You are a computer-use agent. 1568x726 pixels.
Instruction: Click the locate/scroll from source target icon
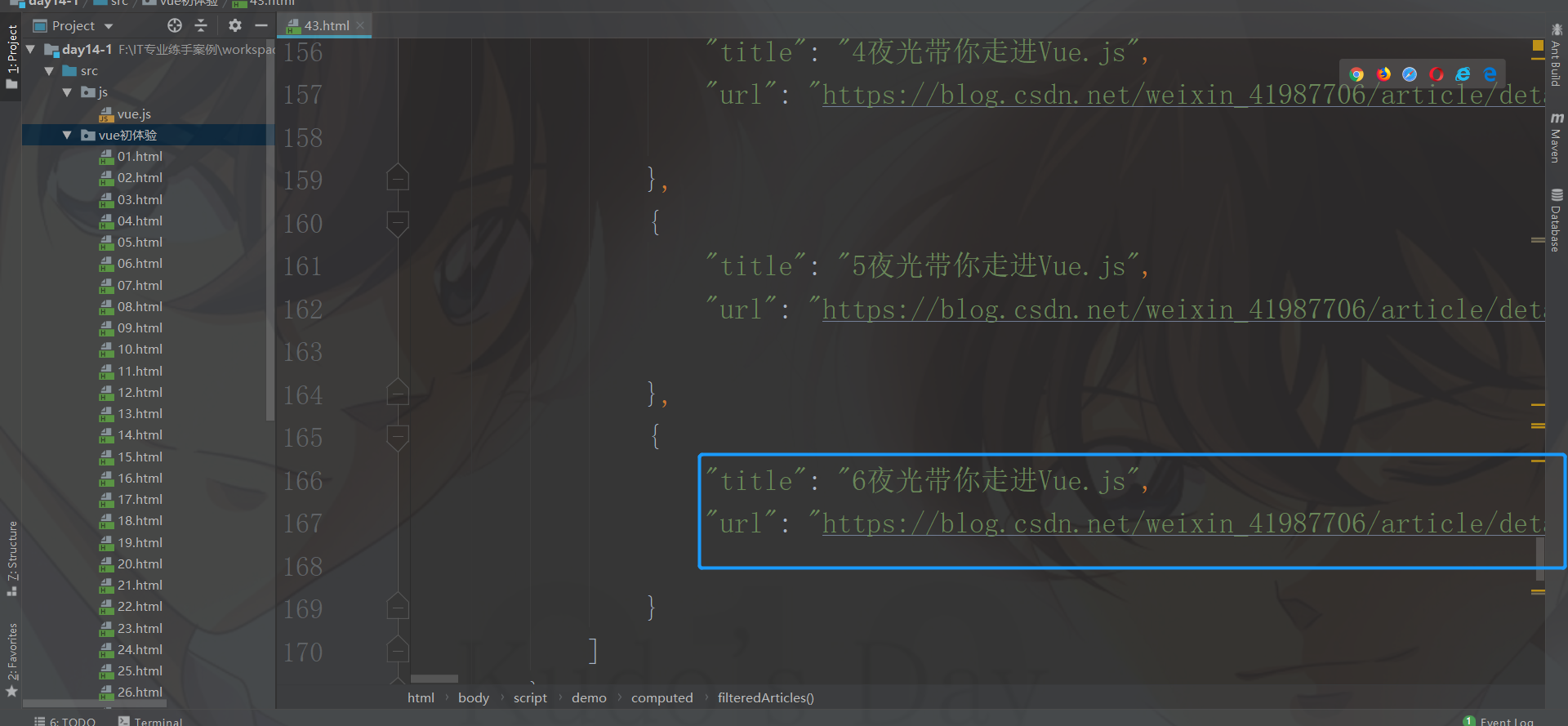[x=175, y=25]
